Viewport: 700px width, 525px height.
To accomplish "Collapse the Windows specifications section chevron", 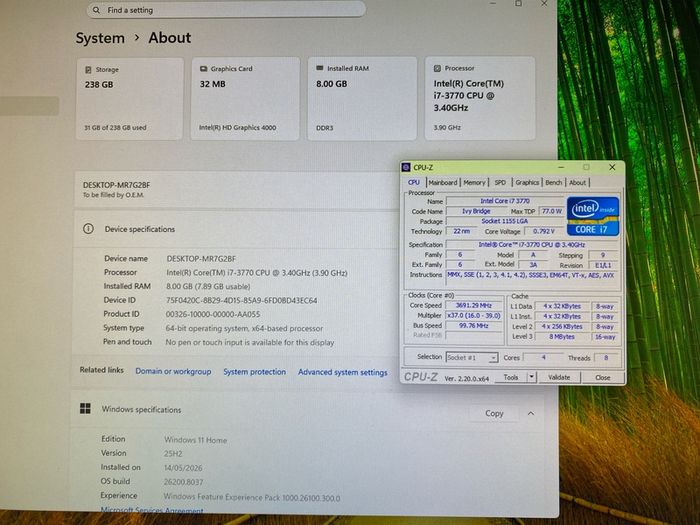I will 531,413.
